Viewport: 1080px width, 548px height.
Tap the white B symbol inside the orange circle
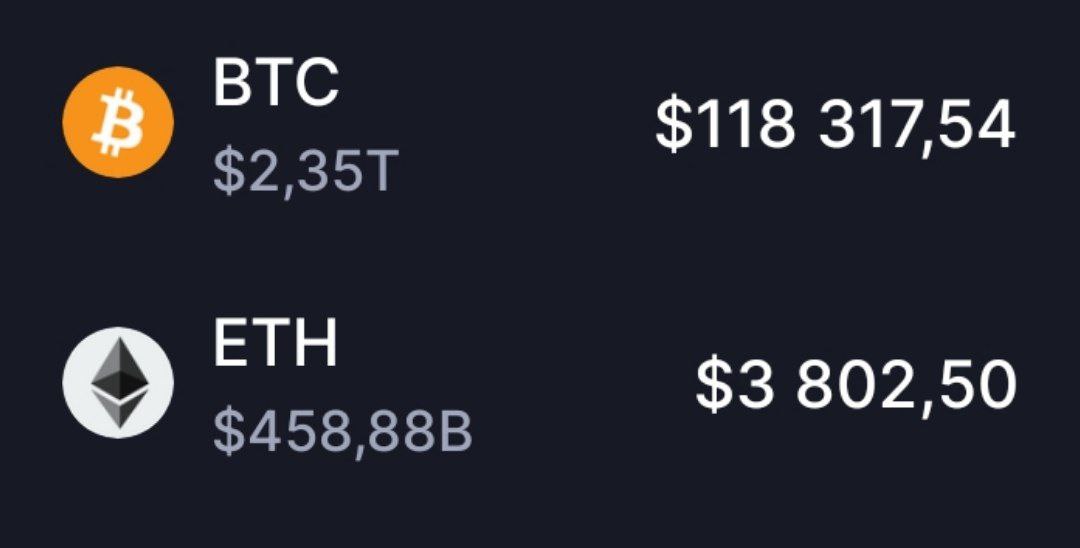tap(118, 123)
